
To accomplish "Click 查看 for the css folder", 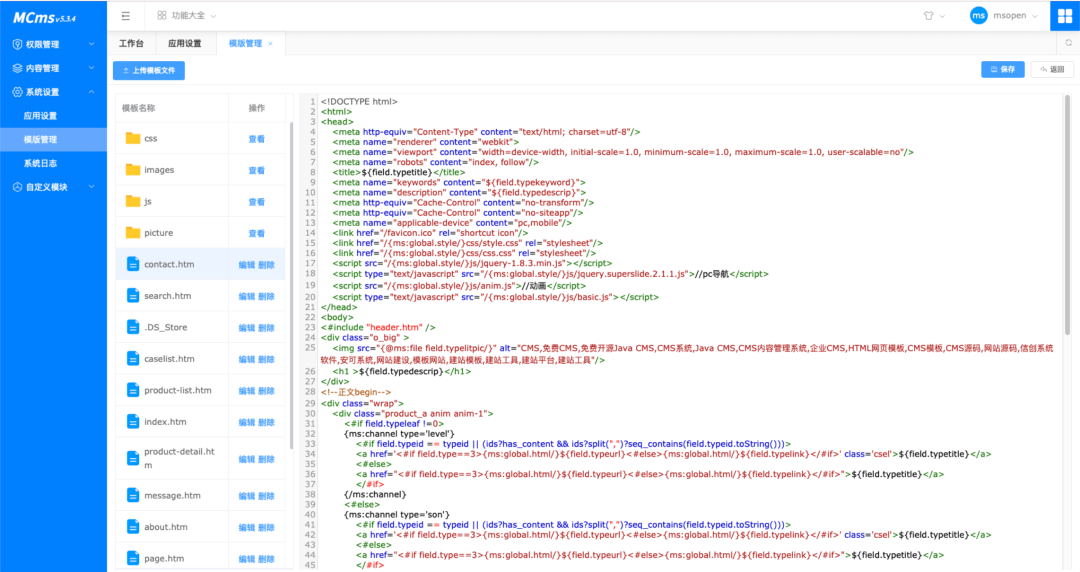I will click(256, 139).
